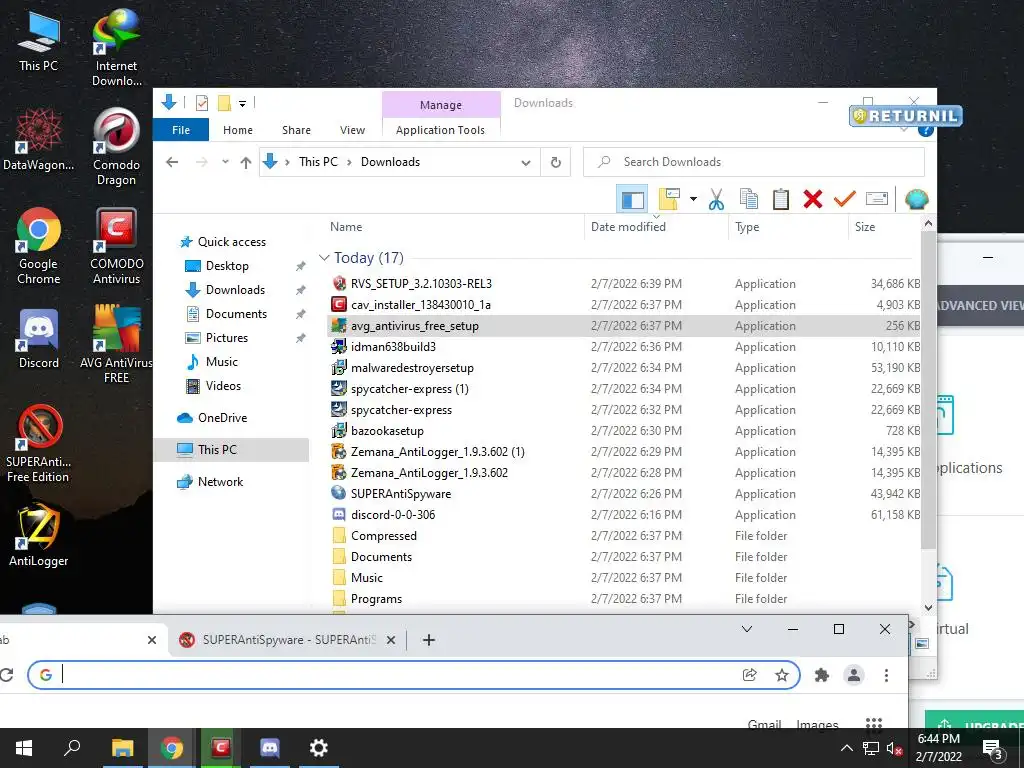1024x768 pixels.
Task: Click the Paste clipboard icon in toolbar
Action: (x=780, y=199)
